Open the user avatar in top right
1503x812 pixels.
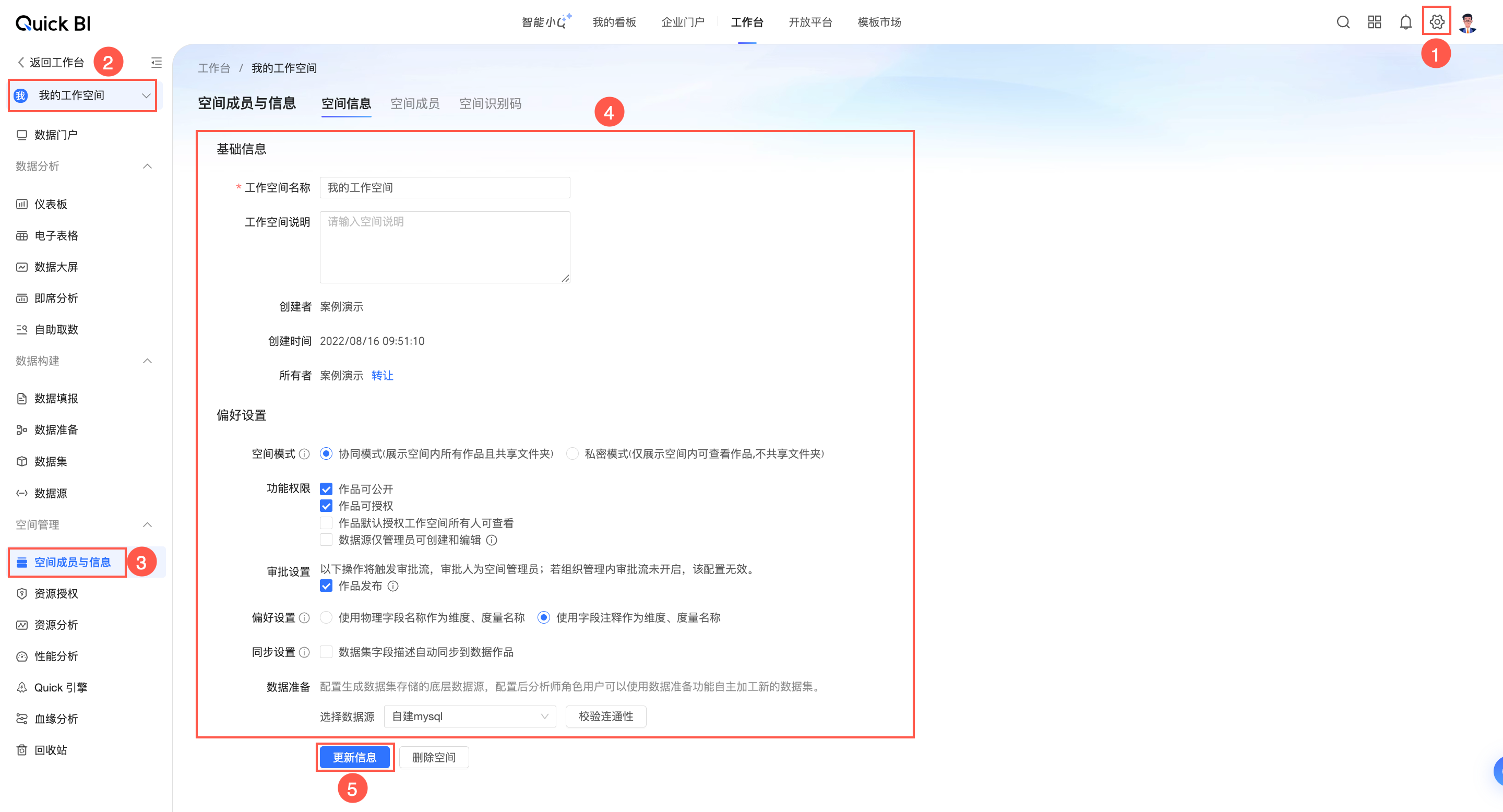(x=1468, y=22)
